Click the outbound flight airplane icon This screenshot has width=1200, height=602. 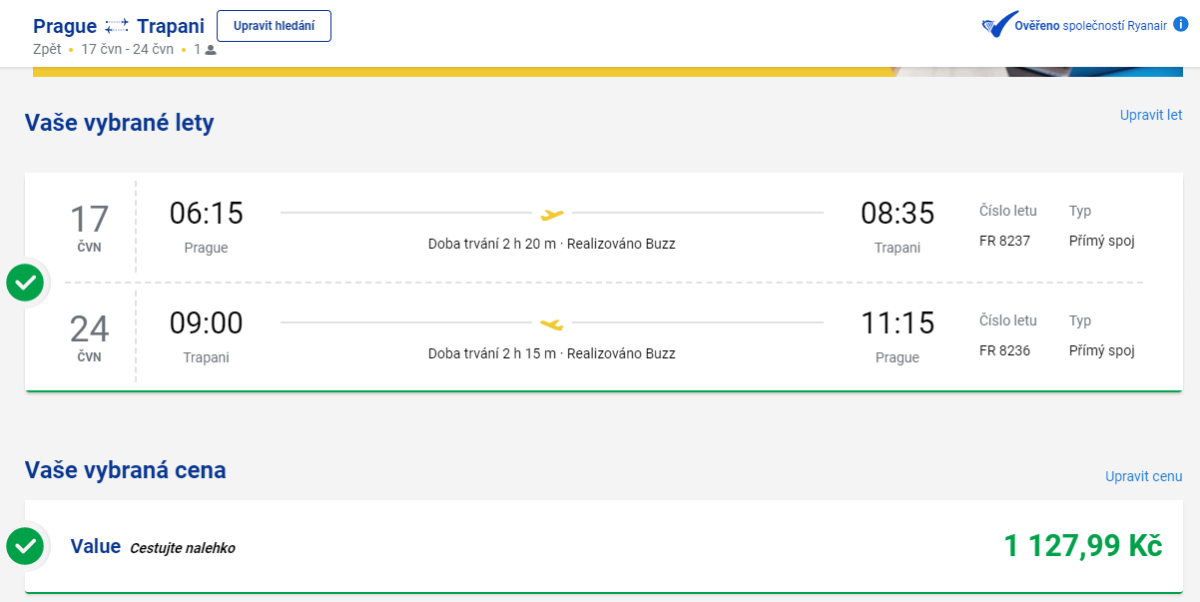point(552,213)
